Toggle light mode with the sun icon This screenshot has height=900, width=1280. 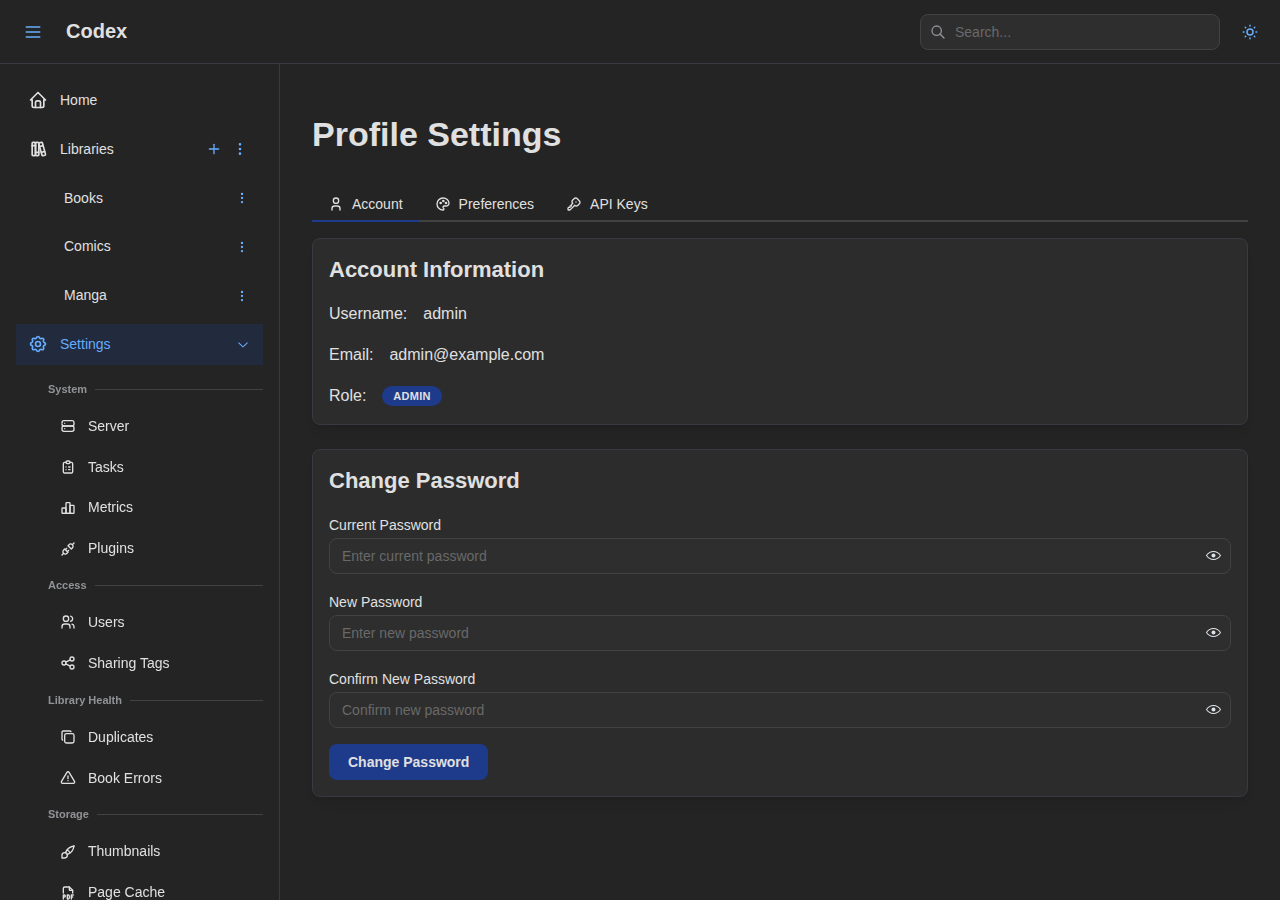(x=1249, y=32)
